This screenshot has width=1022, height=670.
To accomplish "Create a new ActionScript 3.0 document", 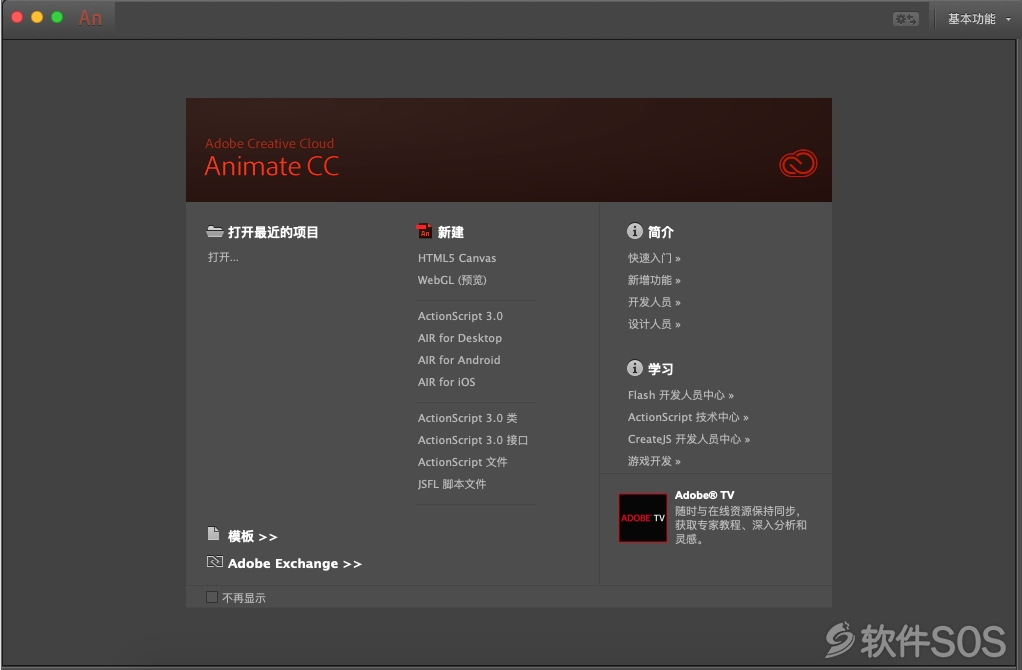I will [460, 316].
